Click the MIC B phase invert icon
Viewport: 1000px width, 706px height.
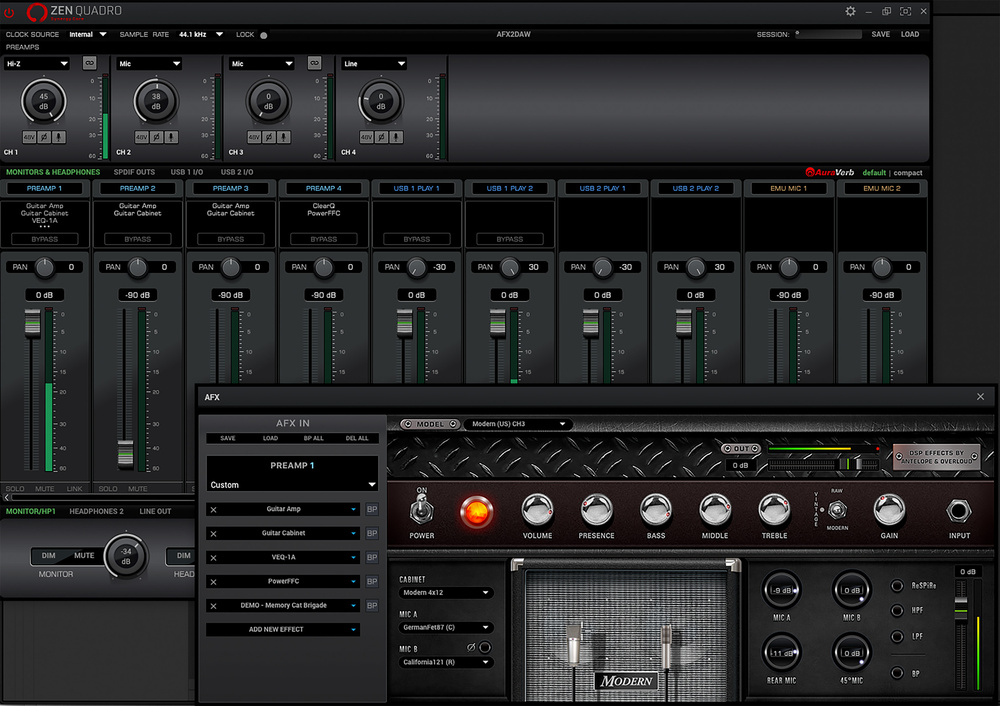click(x=471, y=648)
